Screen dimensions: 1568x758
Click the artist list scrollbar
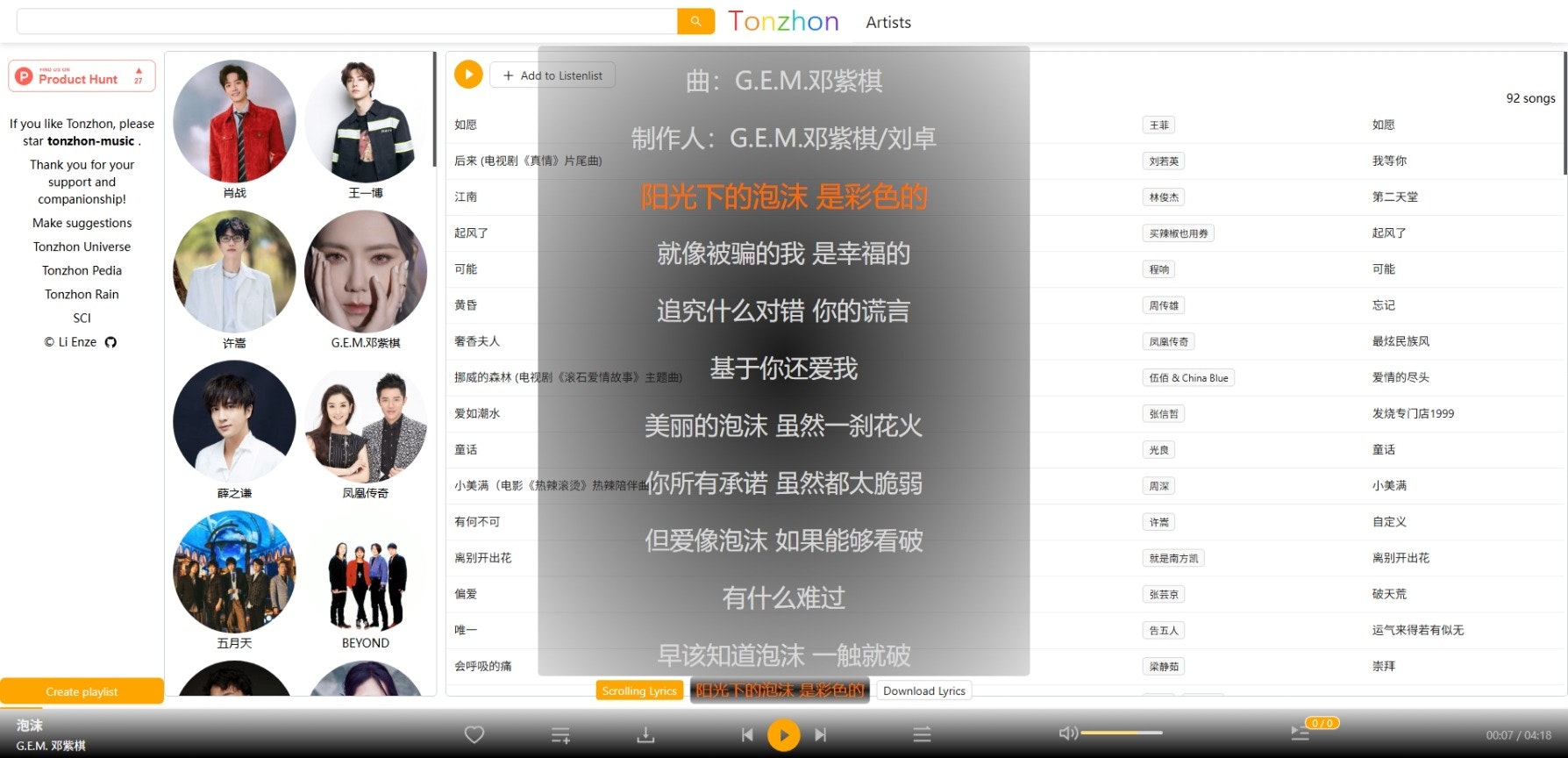[434, 110]
